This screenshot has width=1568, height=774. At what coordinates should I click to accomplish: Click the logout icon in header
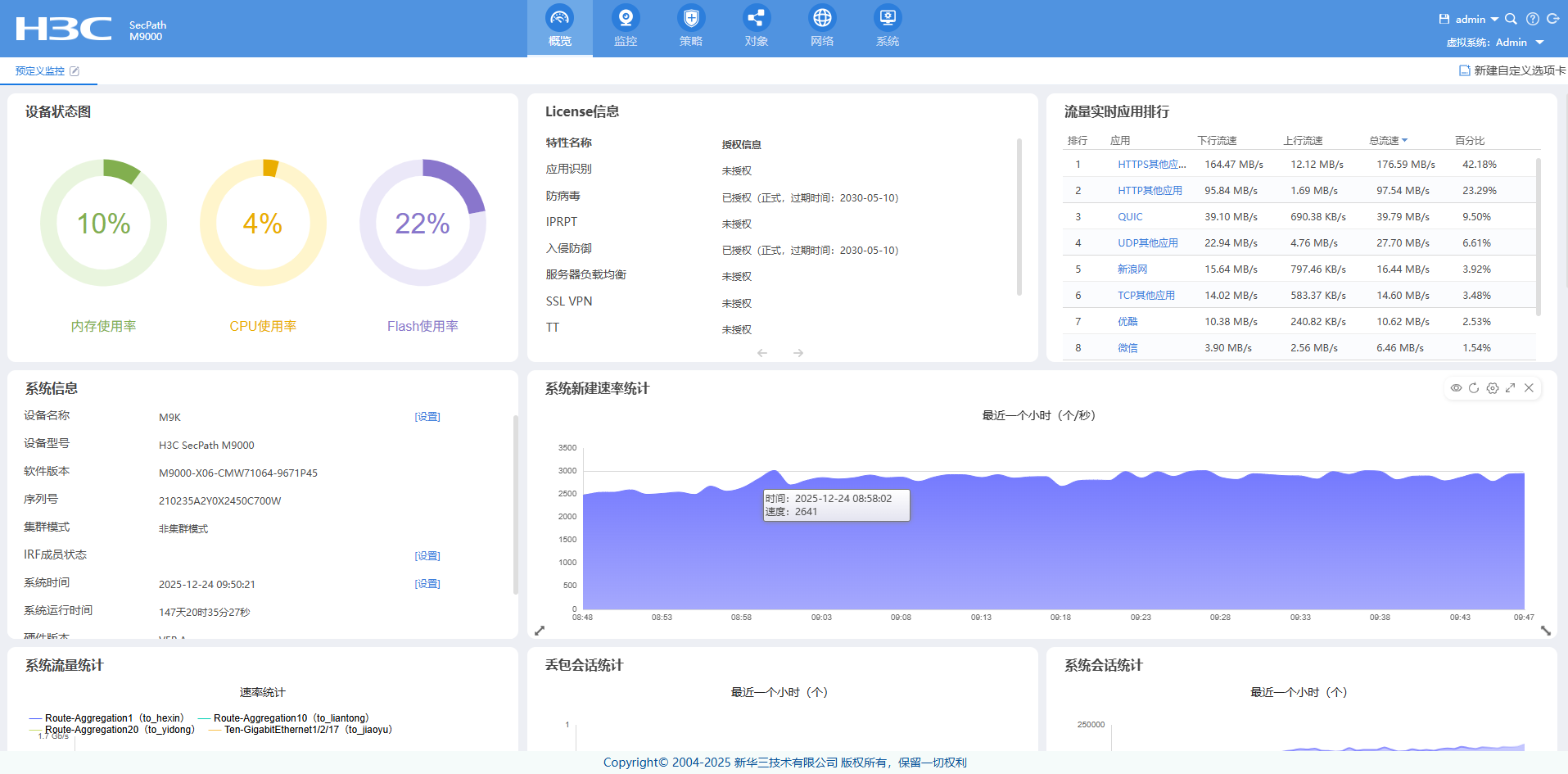(x=1552, y=19)
